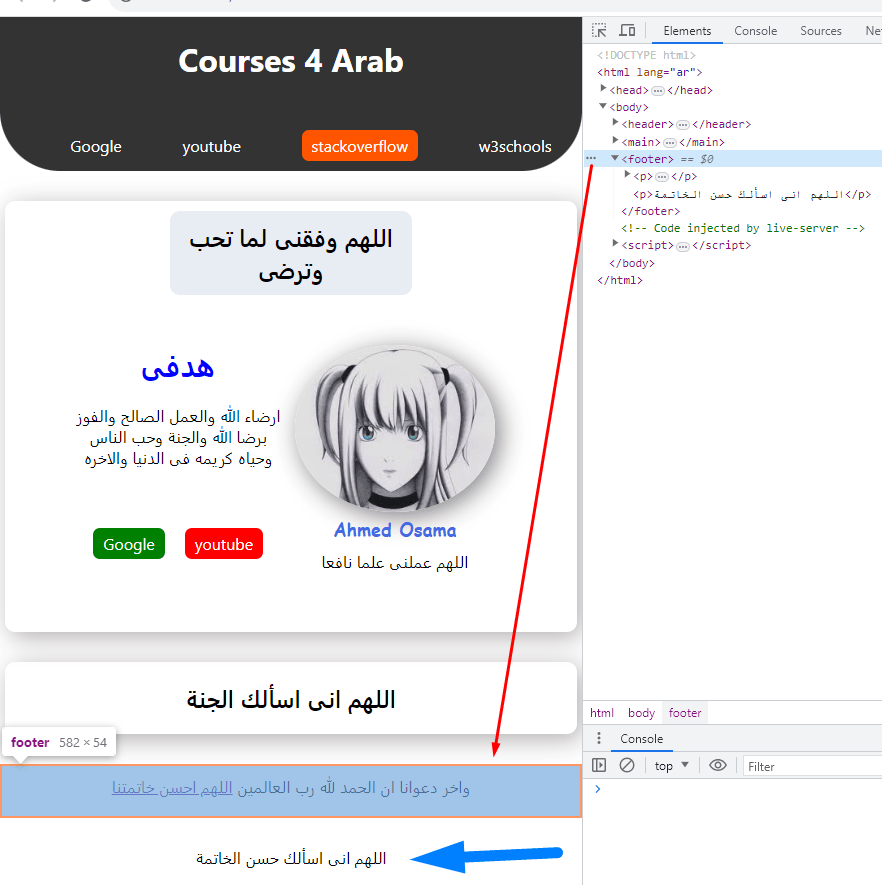Screen dimensions: 882x885
Task: Click the green Google button
Action: click(129, 544)
